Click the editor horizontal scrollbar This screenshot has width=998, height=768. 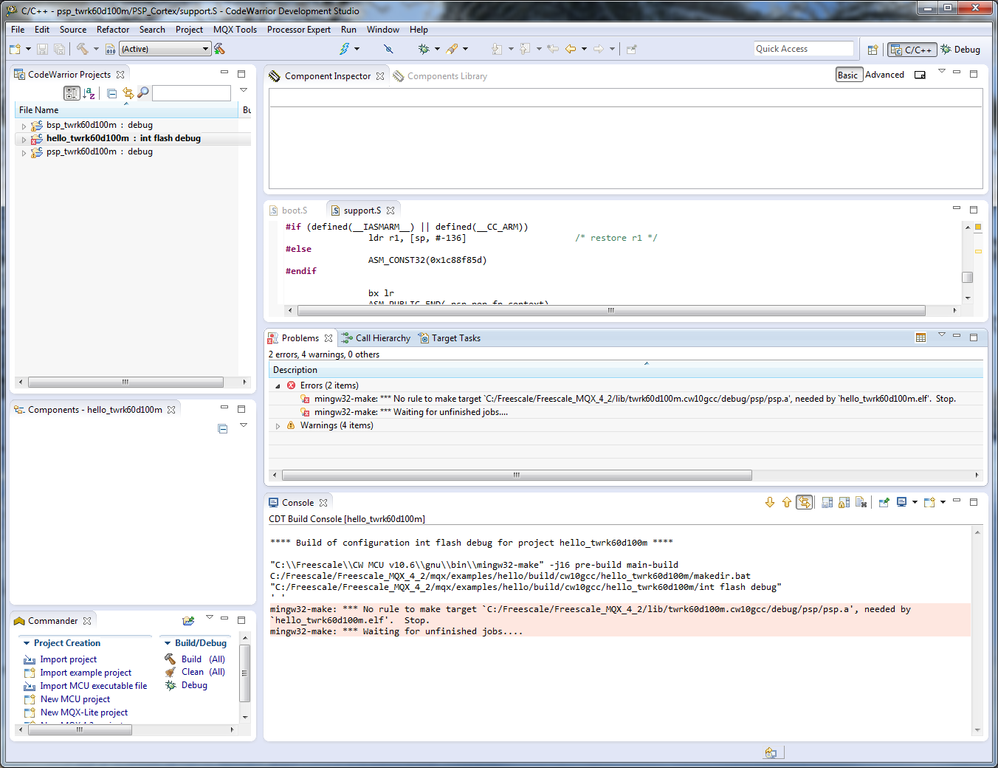click(x=610, y=310)
